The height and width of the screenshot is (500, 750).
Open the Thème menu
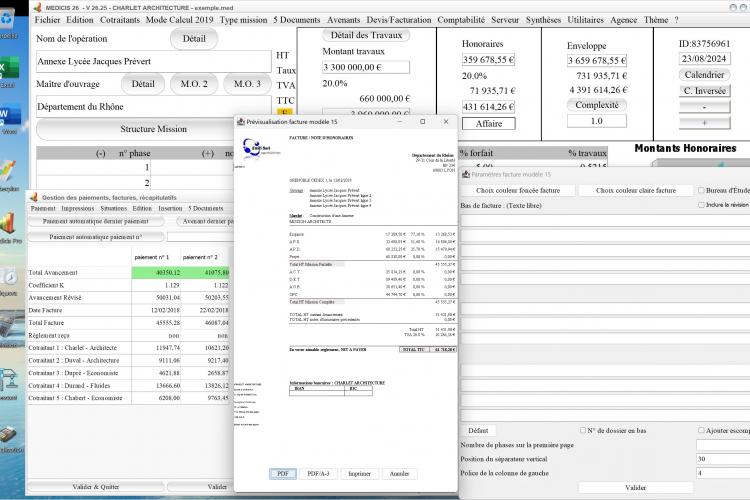pyautogui.click(x=656, y=20)
